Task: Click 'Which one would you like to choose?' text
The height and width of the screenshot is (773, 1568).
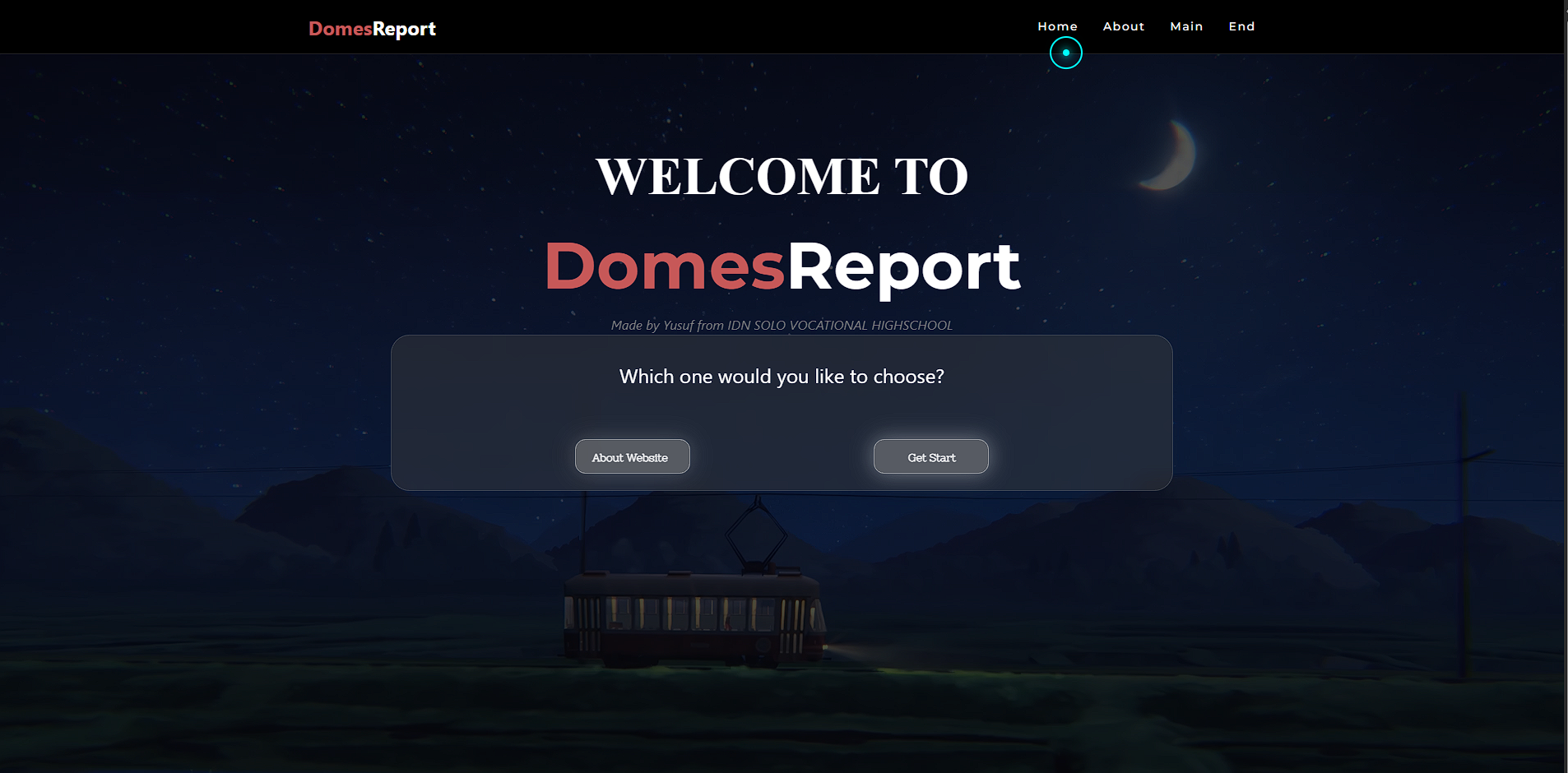Action: (782, 377)
